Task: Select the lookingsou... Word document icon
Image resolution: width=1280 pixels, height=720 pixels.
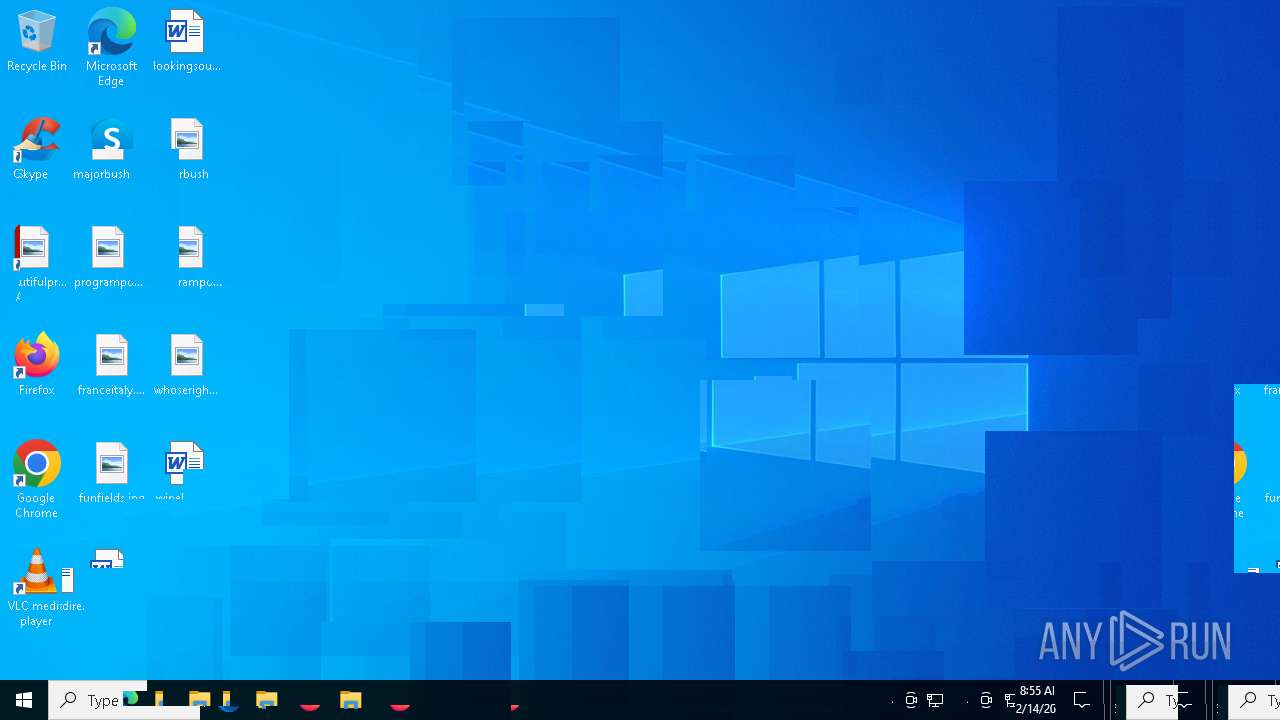Action: [186, 42]
